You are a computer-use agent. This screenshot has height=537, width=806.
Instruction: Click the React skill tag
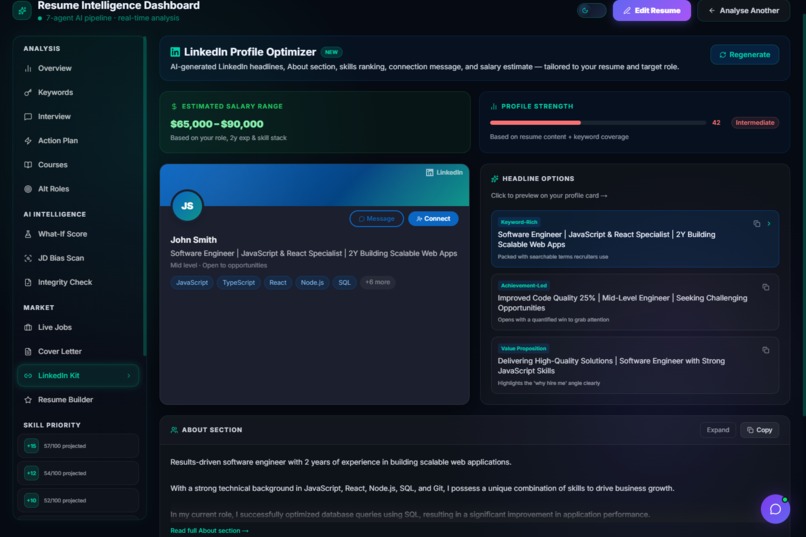click(278, 283)
